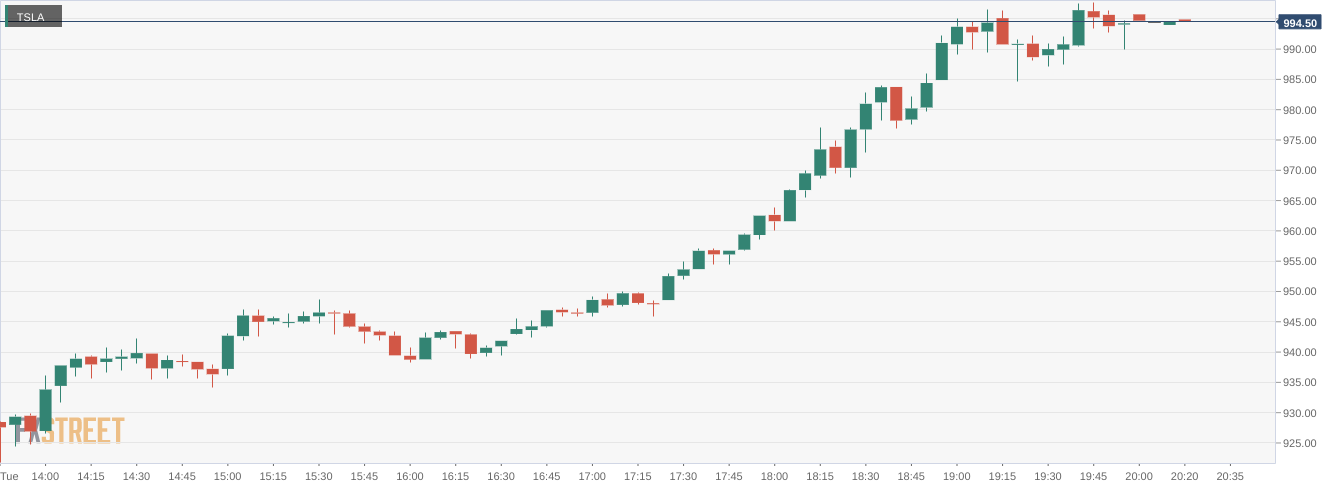Click the tall green candle at 19:40
This screenshot has width=1340, height=489.
[1078, 28]
